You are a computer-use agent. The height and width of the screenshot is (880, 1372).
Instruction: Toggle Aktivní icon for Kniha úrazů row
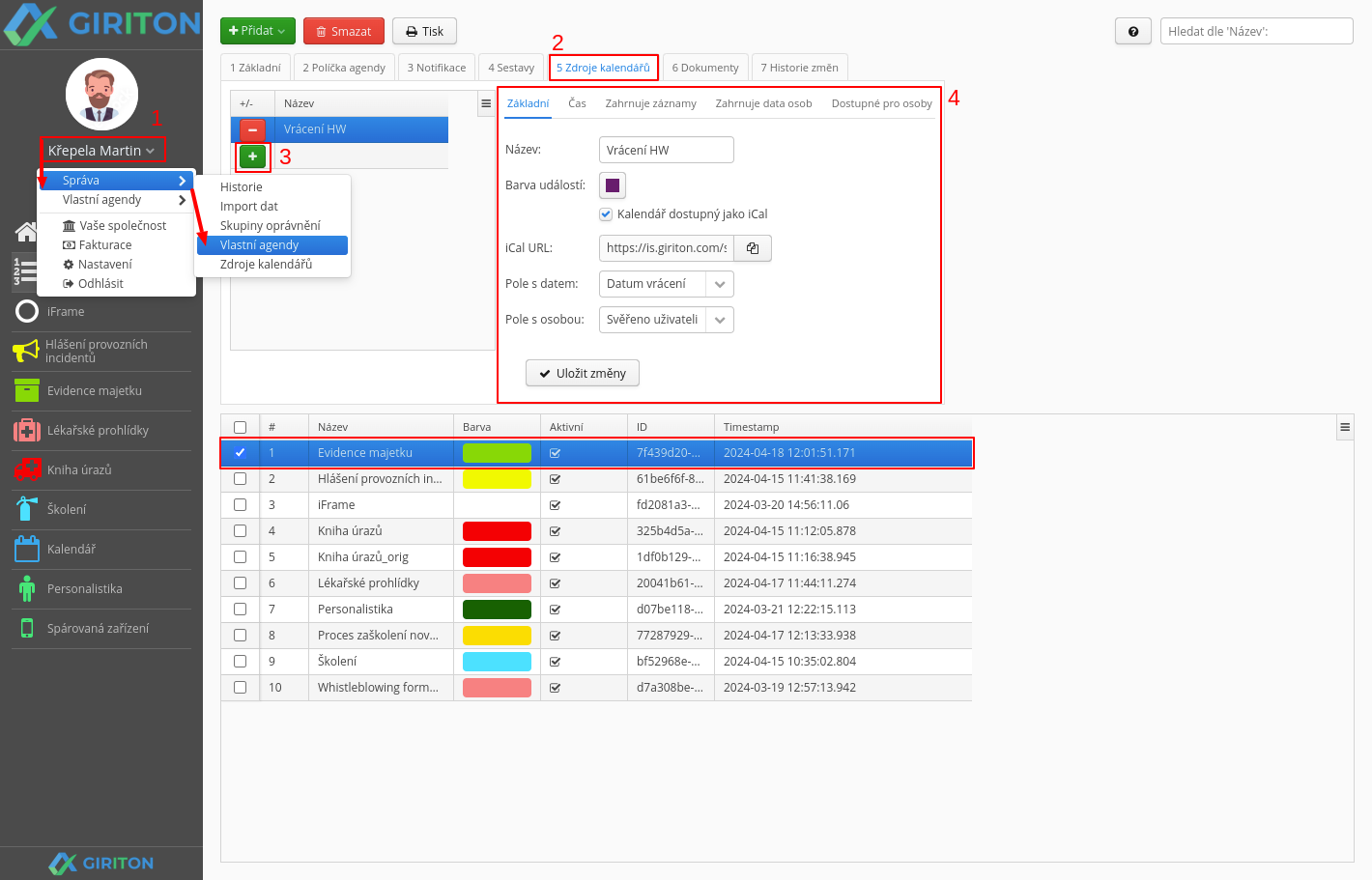point(555,531)
